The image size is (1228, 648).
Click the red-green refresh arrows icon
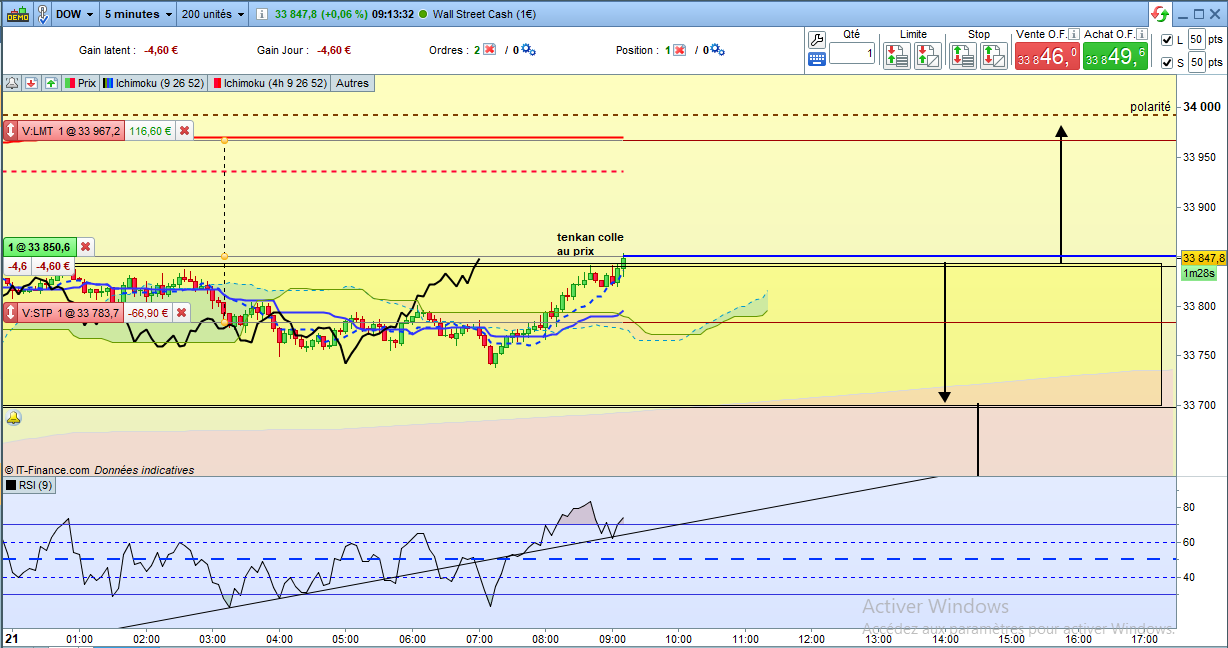point(1159,14)
